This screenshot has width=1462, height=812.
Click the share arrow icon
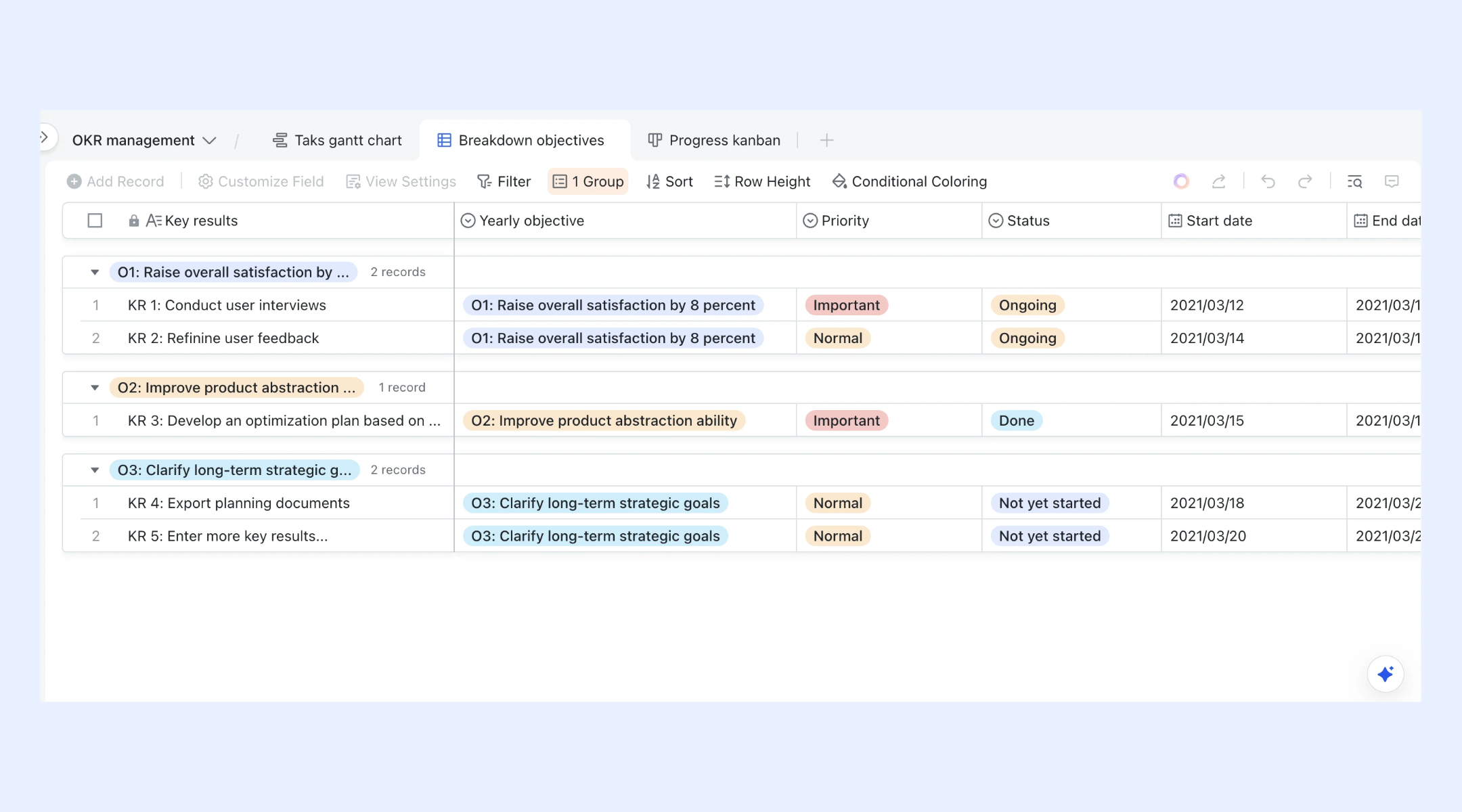pyautogui.click(x=1219, y=181)
